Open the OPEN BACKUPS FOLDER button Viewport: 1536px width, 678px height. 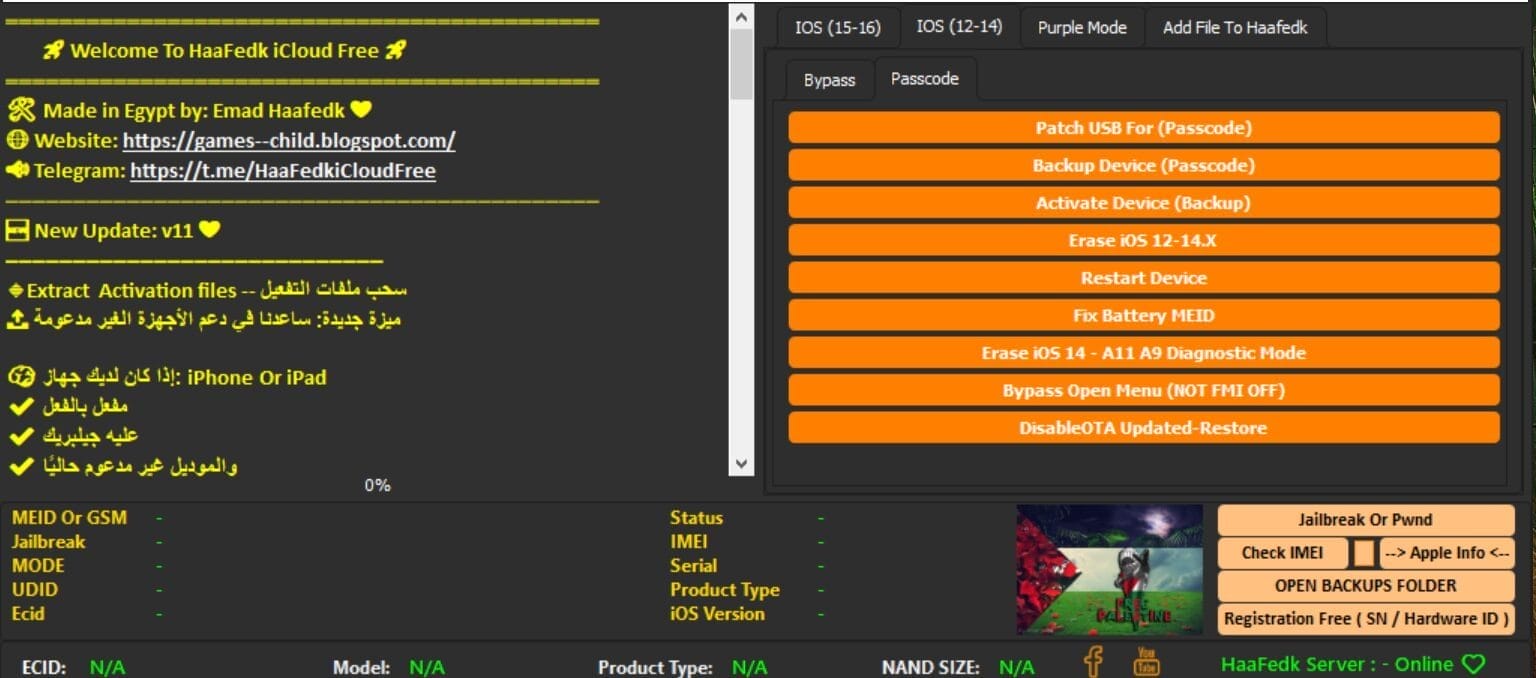(x=1364, y=585)
